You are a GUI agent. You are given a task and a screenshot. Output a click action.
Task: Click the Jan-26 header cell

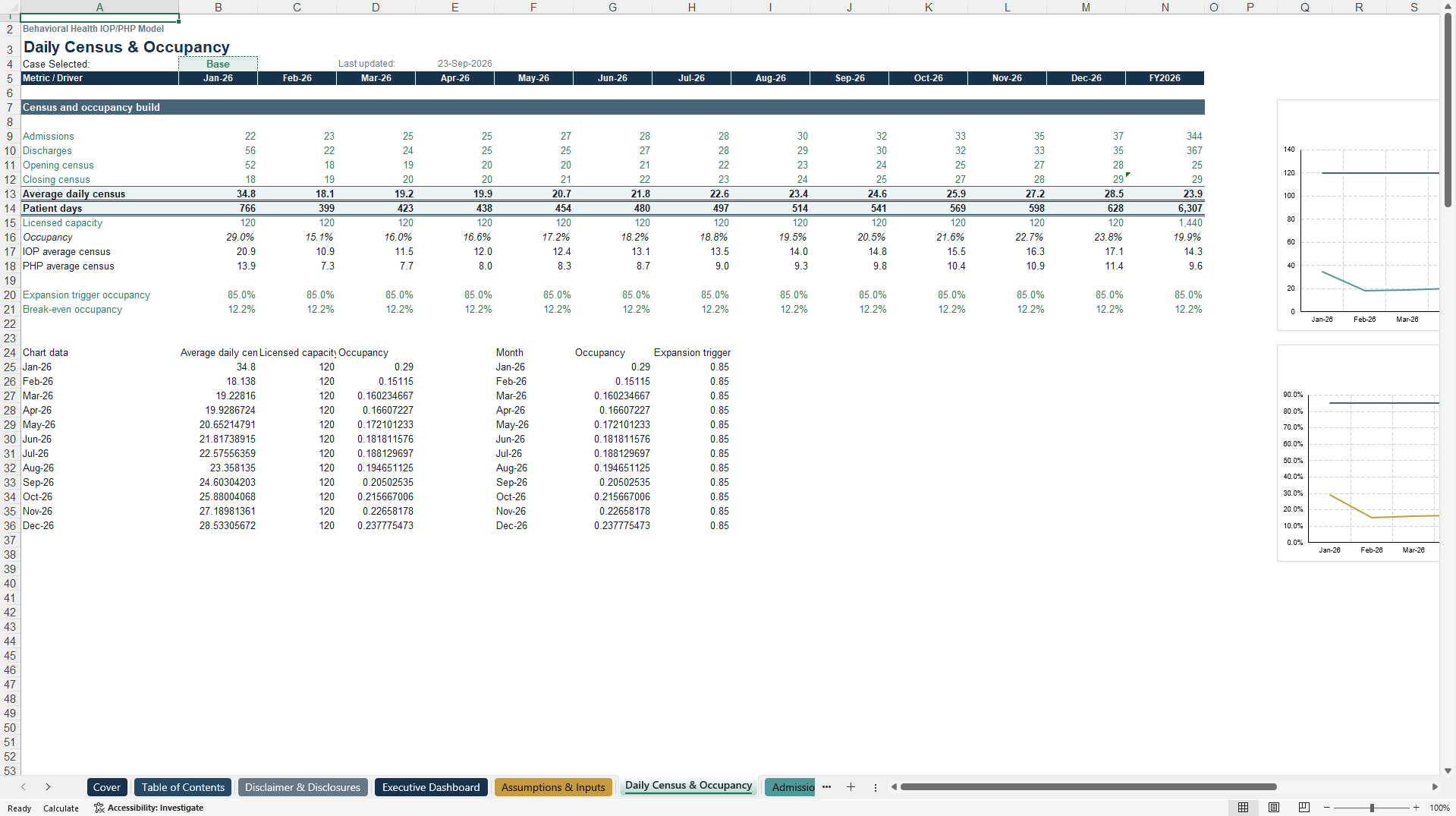coord(218,78)
